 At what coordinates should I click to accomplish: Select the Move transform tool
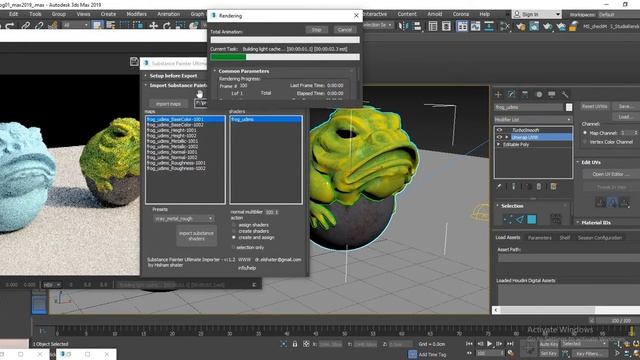tap(153, 26)
